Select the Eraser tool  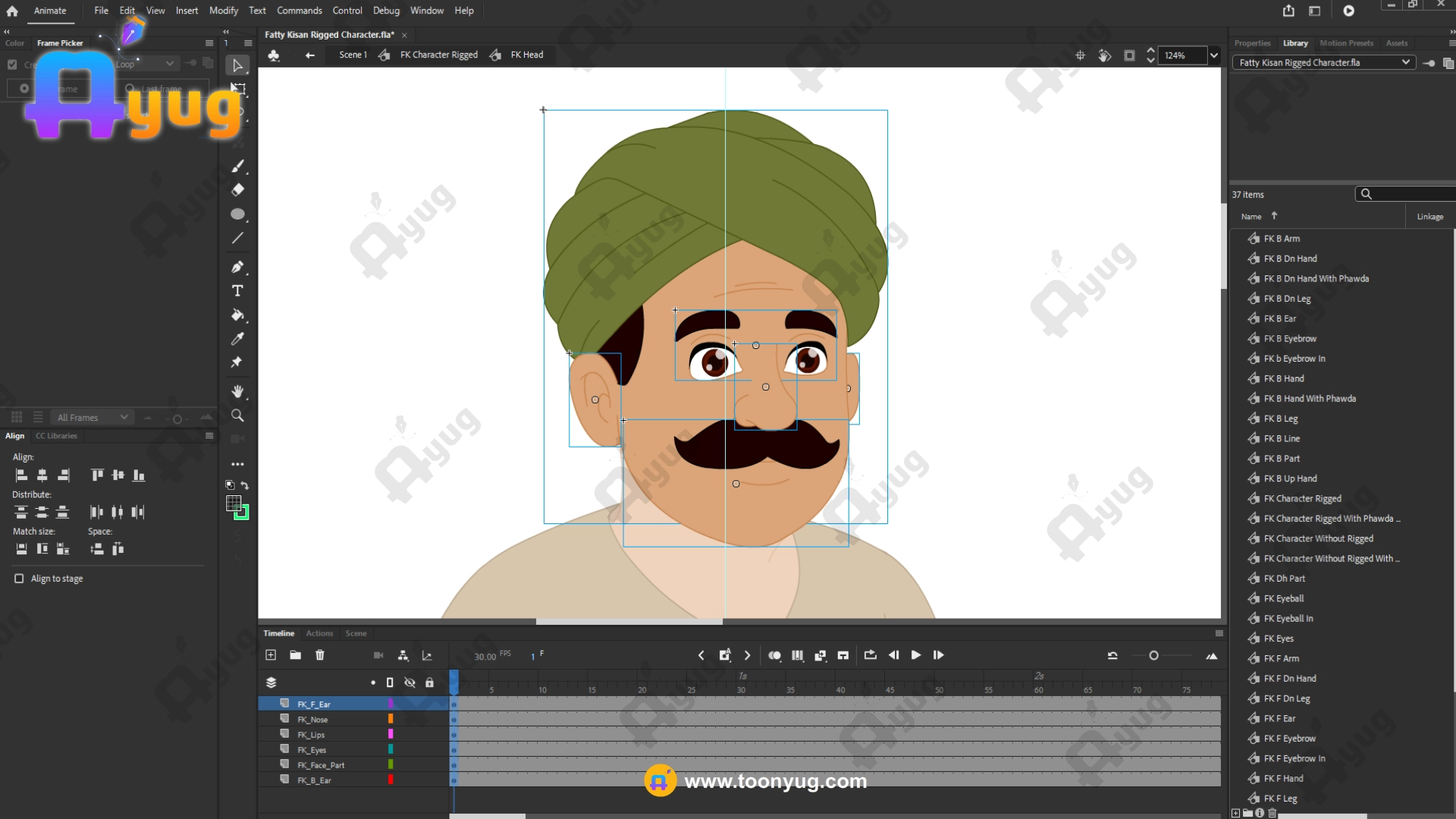(237, 190)
